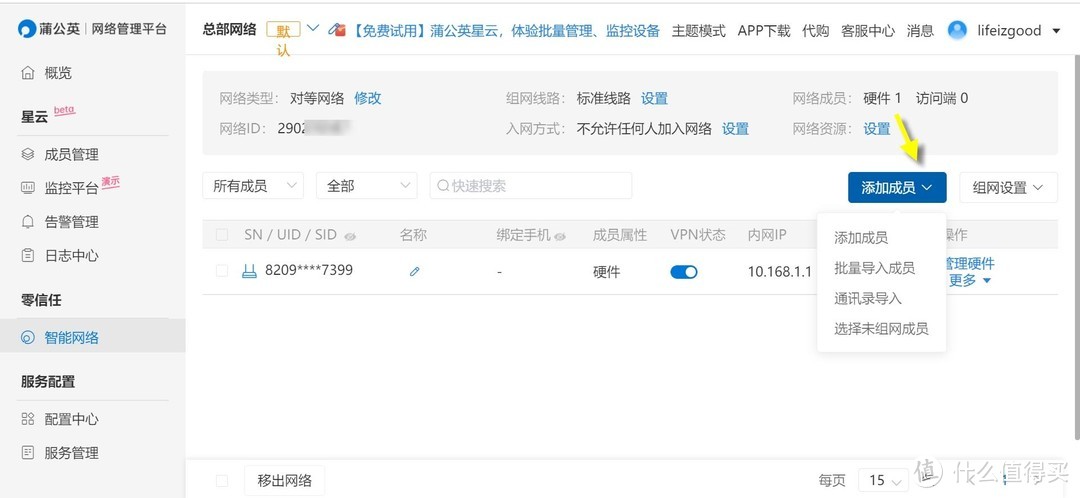Click the 日志中心 clipboard icon
This screenshot has height=498, width=1080.
pyautogui.click(x=28, y=256)
